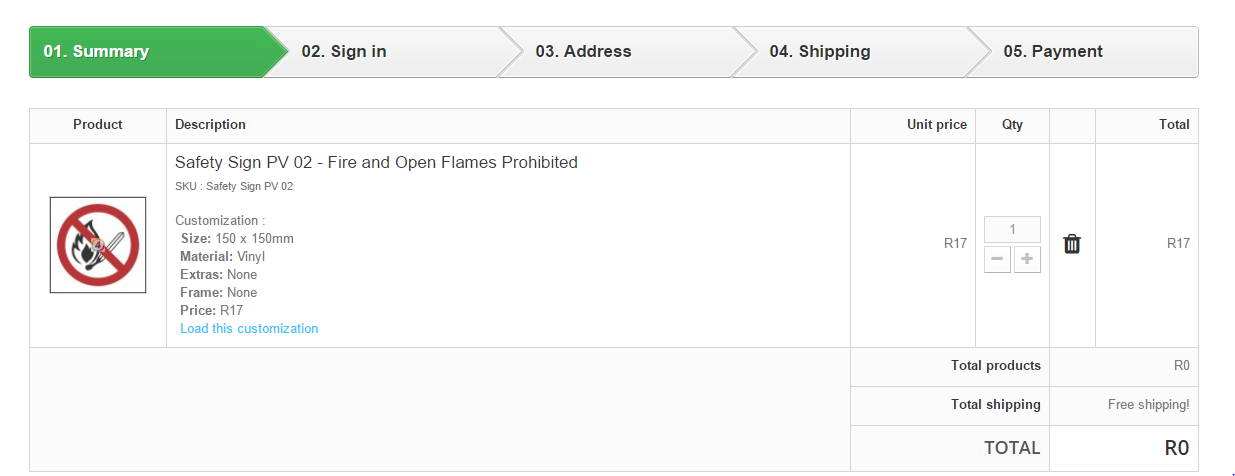The height and width of the screenshot is (476, 1235).
Task: Go to the 04. Shipping step
Action: pos(819,52)
